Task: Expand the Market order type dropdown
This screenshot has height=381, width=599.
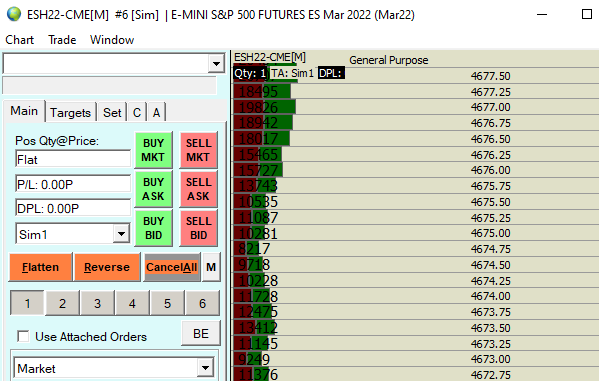Action: 206,368
